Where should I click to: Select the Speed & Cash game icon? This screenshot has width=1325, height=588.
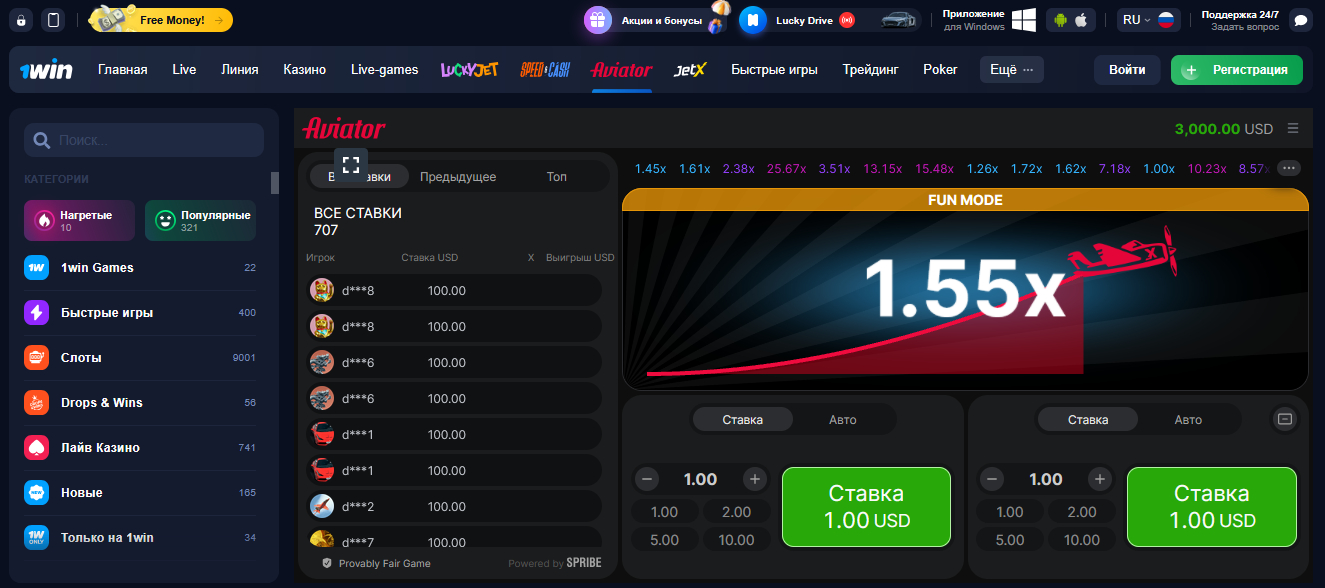tap(545, 69)
